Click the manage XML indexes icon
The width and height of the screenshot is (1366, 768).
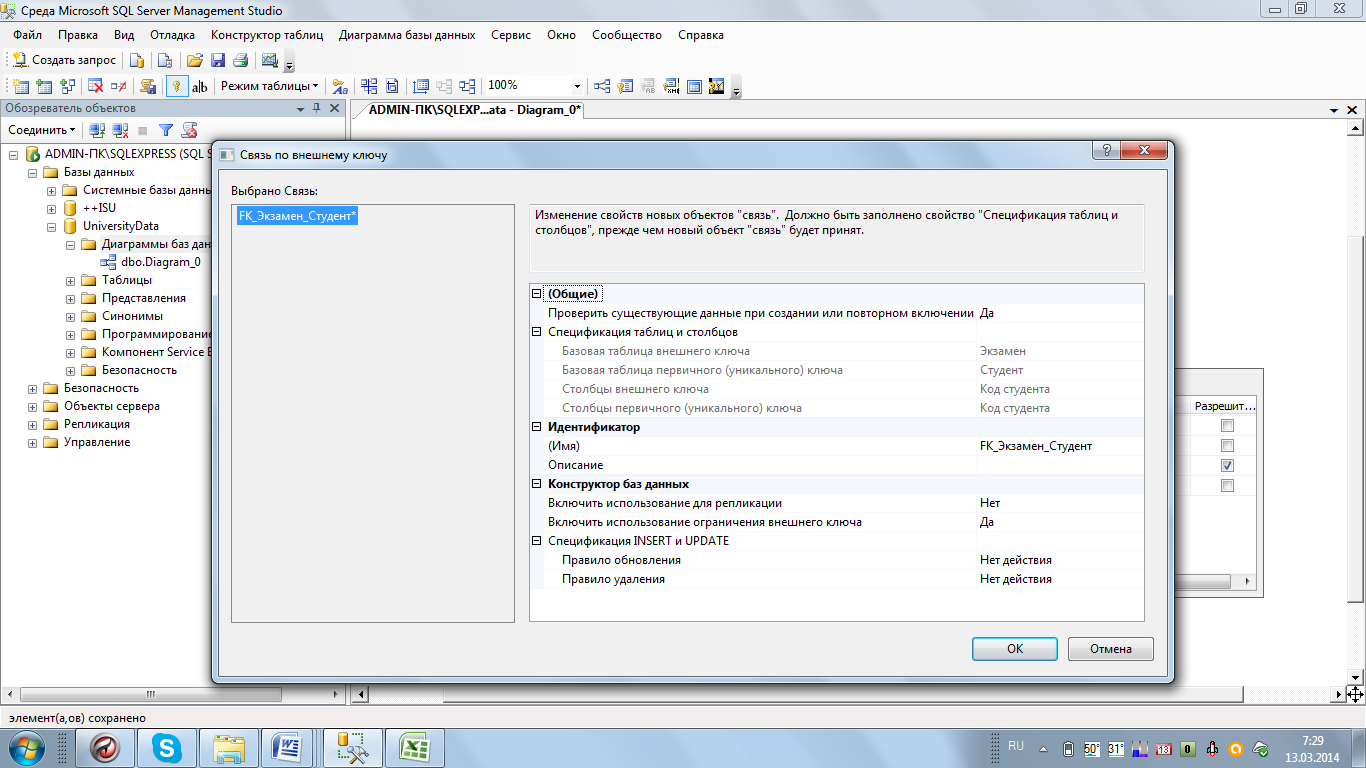671,86
